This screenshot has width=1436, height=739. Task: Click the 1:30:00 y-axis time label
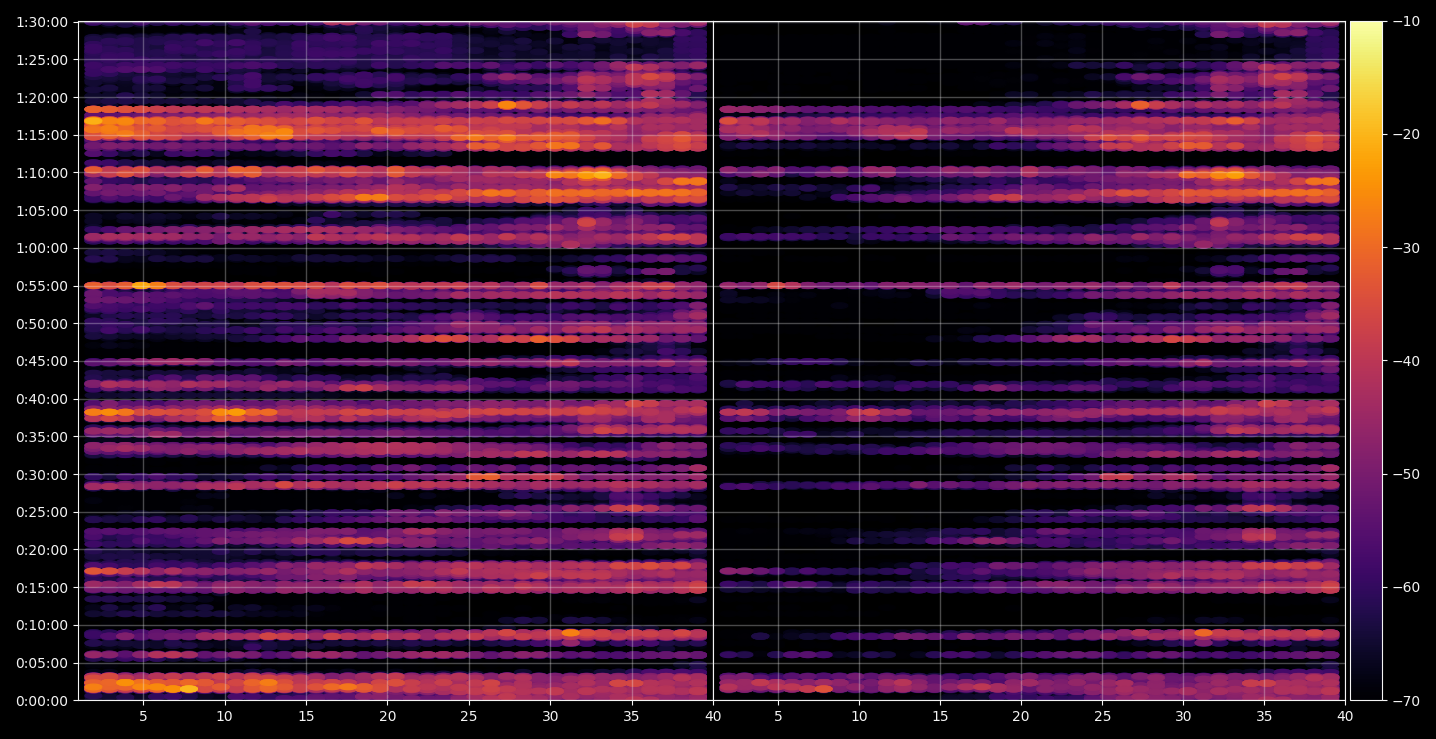point(42,22)
